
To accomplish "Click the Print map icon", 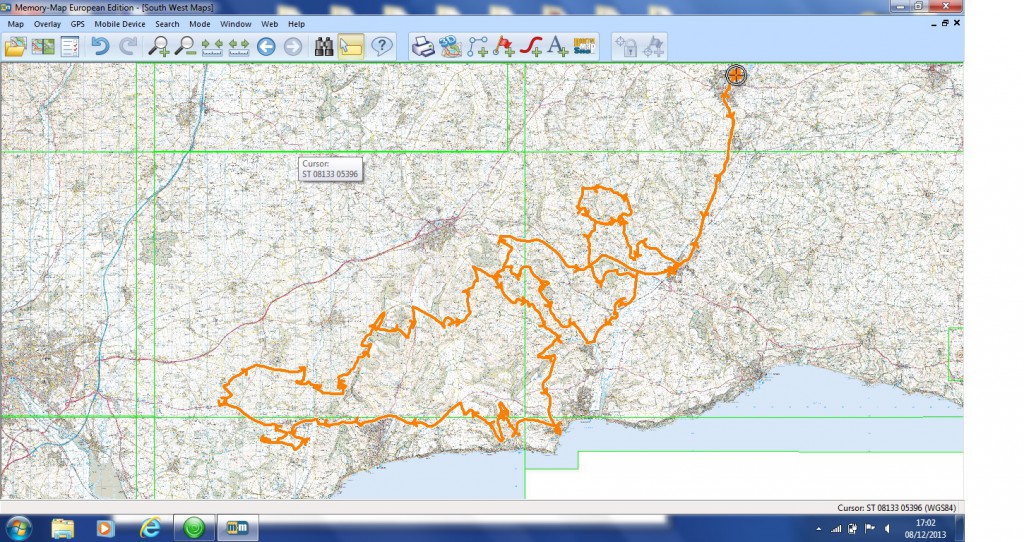I will 424,46.
